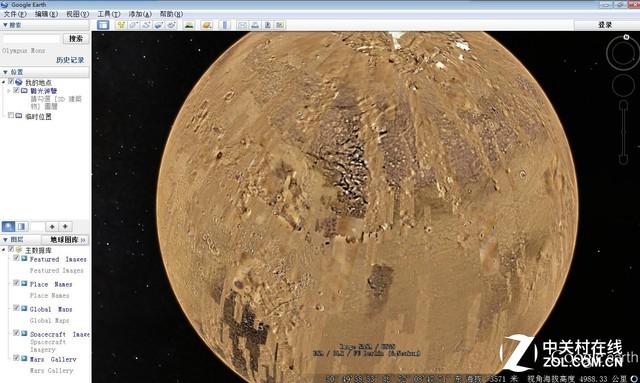Click the folder icon of 临时位置

(x=19, y=116)
